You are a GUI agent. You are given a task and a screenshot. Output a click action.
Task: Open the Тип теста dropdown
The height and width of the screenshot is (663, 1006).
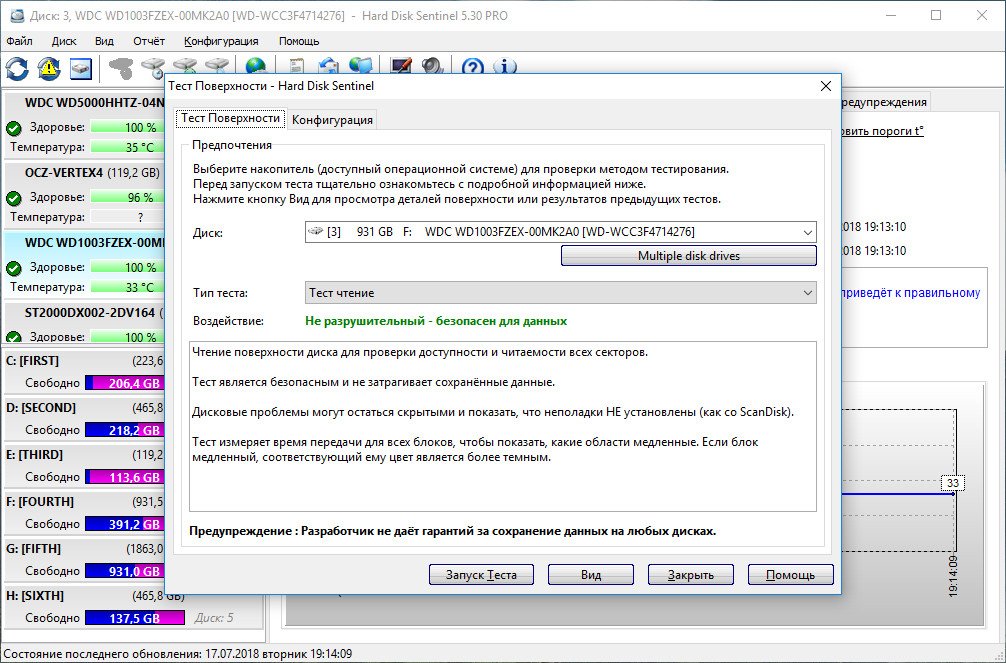pyautogui.click(x=560, y=293)
